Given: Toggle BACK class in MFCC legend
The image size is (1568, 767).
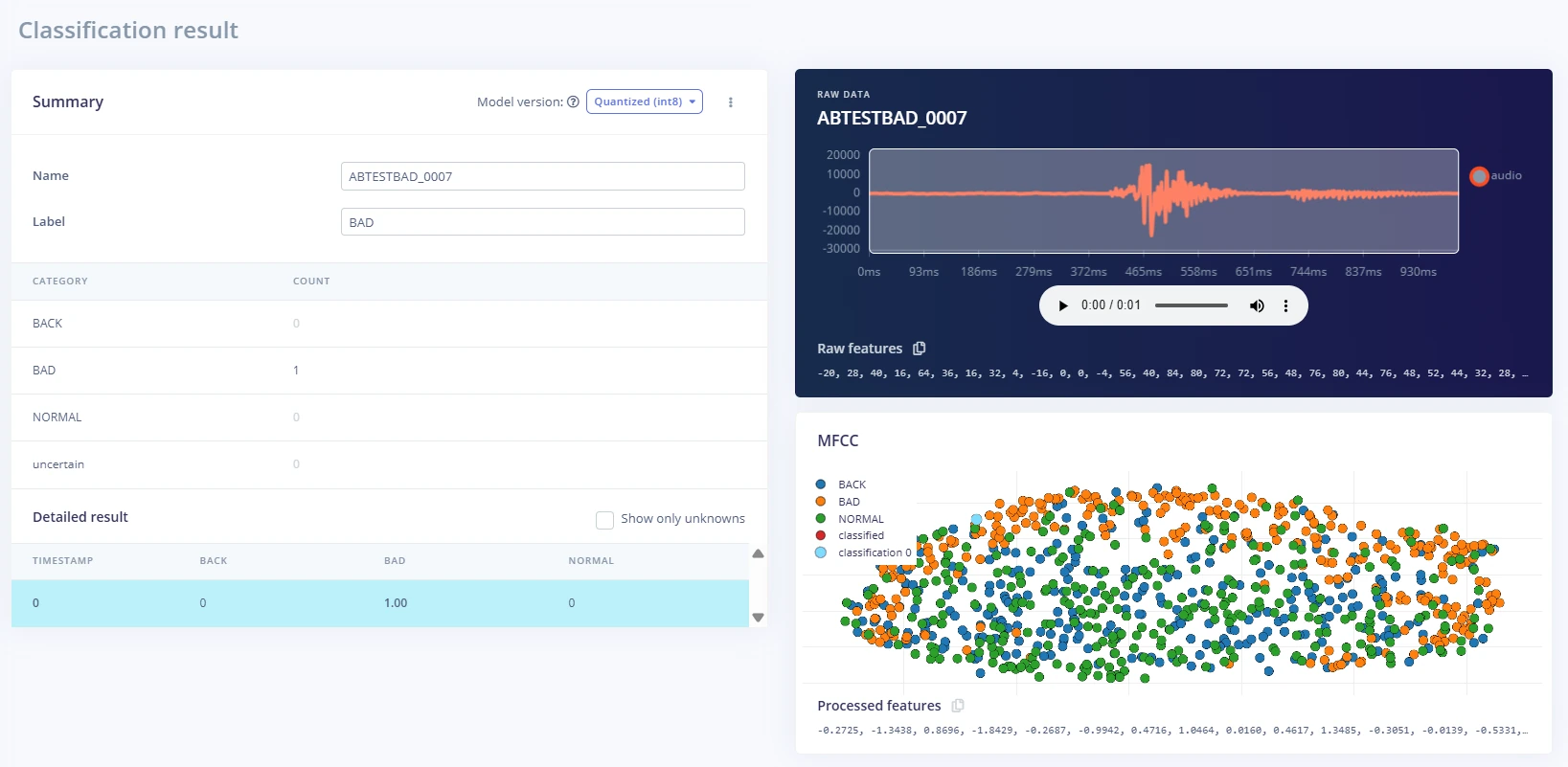Looking at the screenshot, I should click(841, 485).
